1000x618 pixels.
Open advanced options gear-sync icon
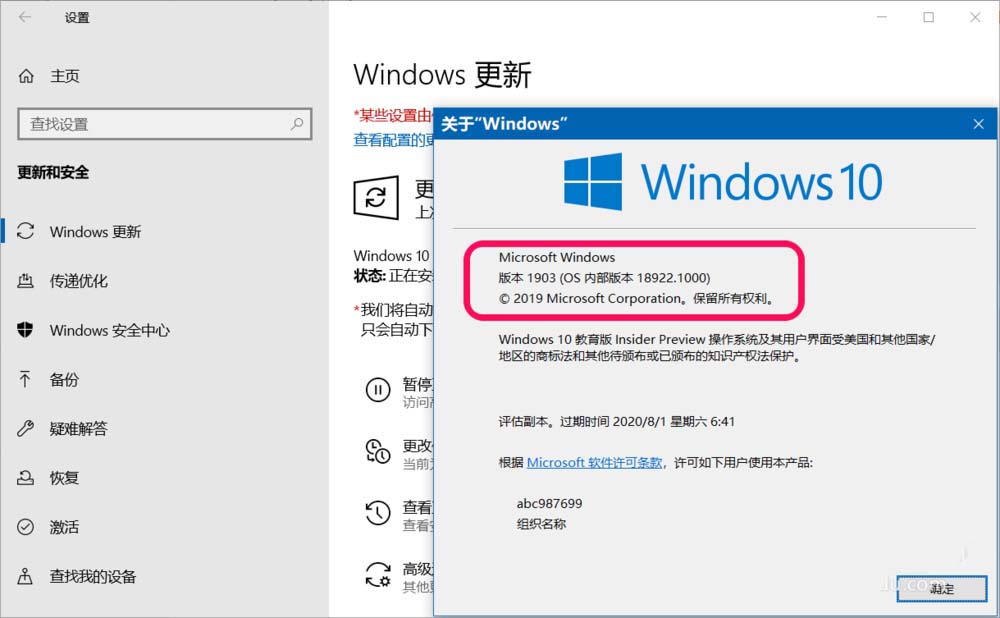click(x=378, y=574)
